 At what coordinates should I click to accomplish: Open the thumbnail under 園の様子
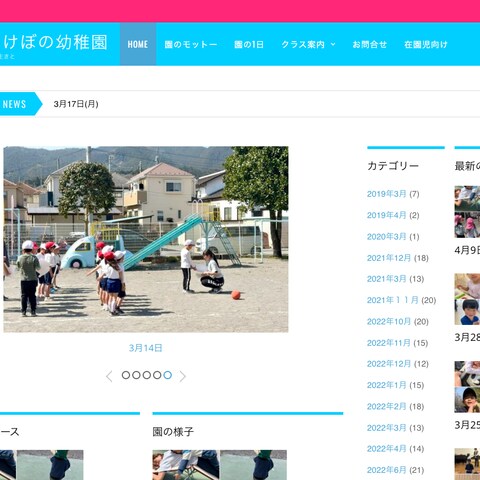point(220,465)
